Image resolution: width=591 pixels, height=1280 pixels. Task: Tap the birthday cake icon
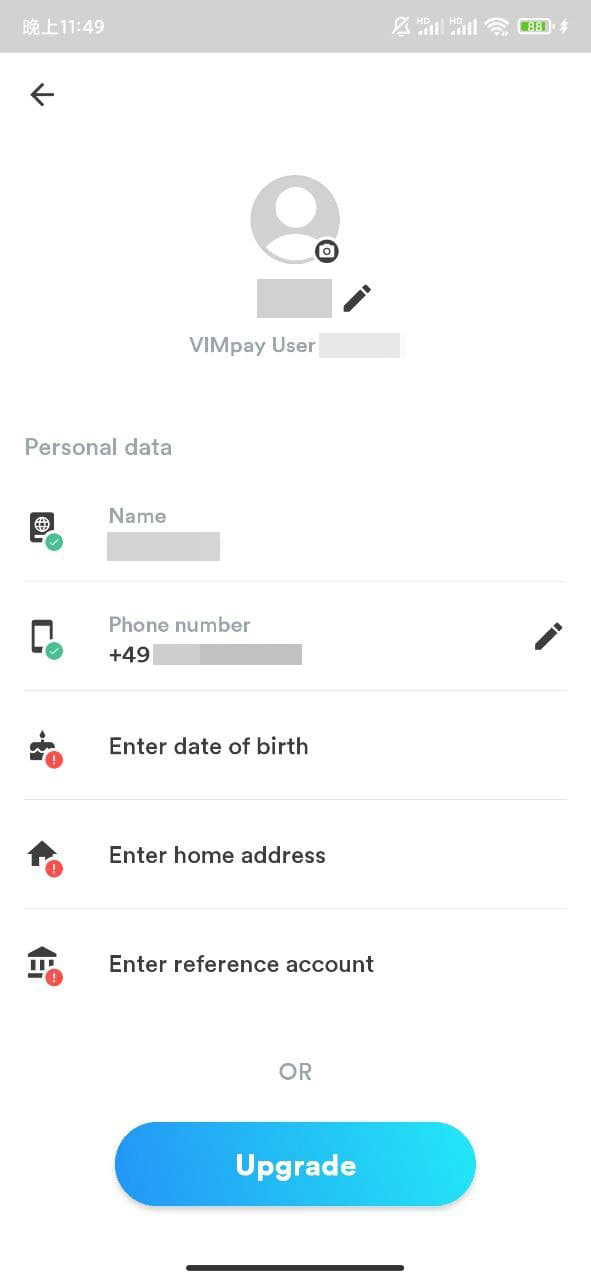(45, 748)
